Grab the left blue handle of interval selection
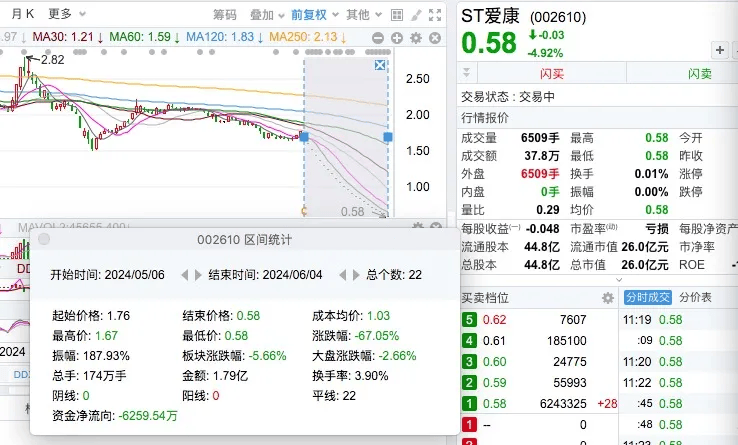Screen dimensions: 738x445 pos(304,137)
